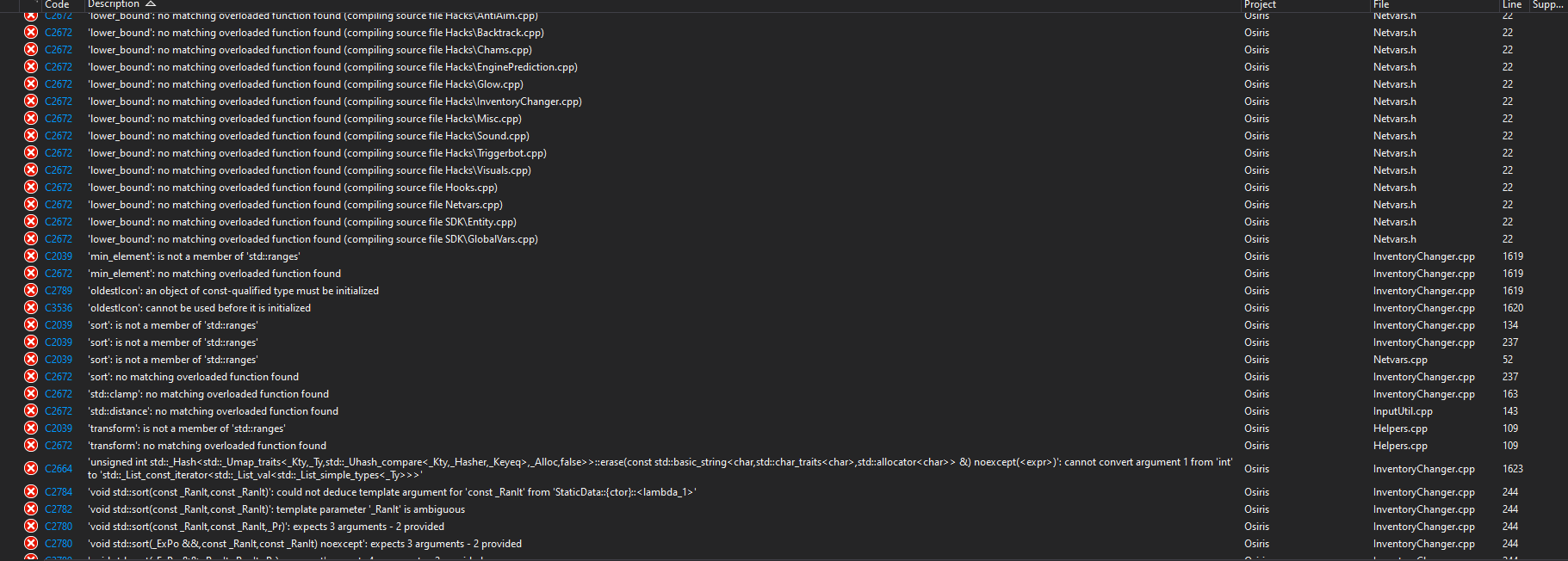Click the error icon beside the C2664 erase error
Screen dimensions: 1568x561
[x=30, y=468]
